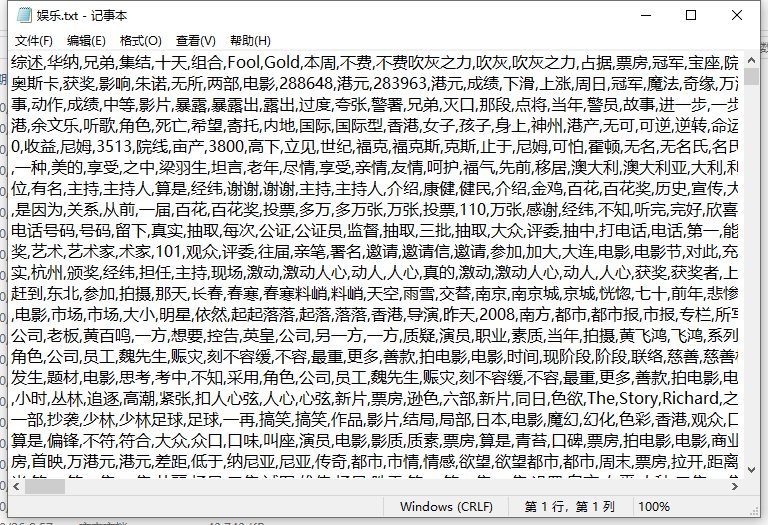This screenshot has width=768, height=525.
Task: Click the word 澳大利亚 in the text
Action: (x=655, y=168)
